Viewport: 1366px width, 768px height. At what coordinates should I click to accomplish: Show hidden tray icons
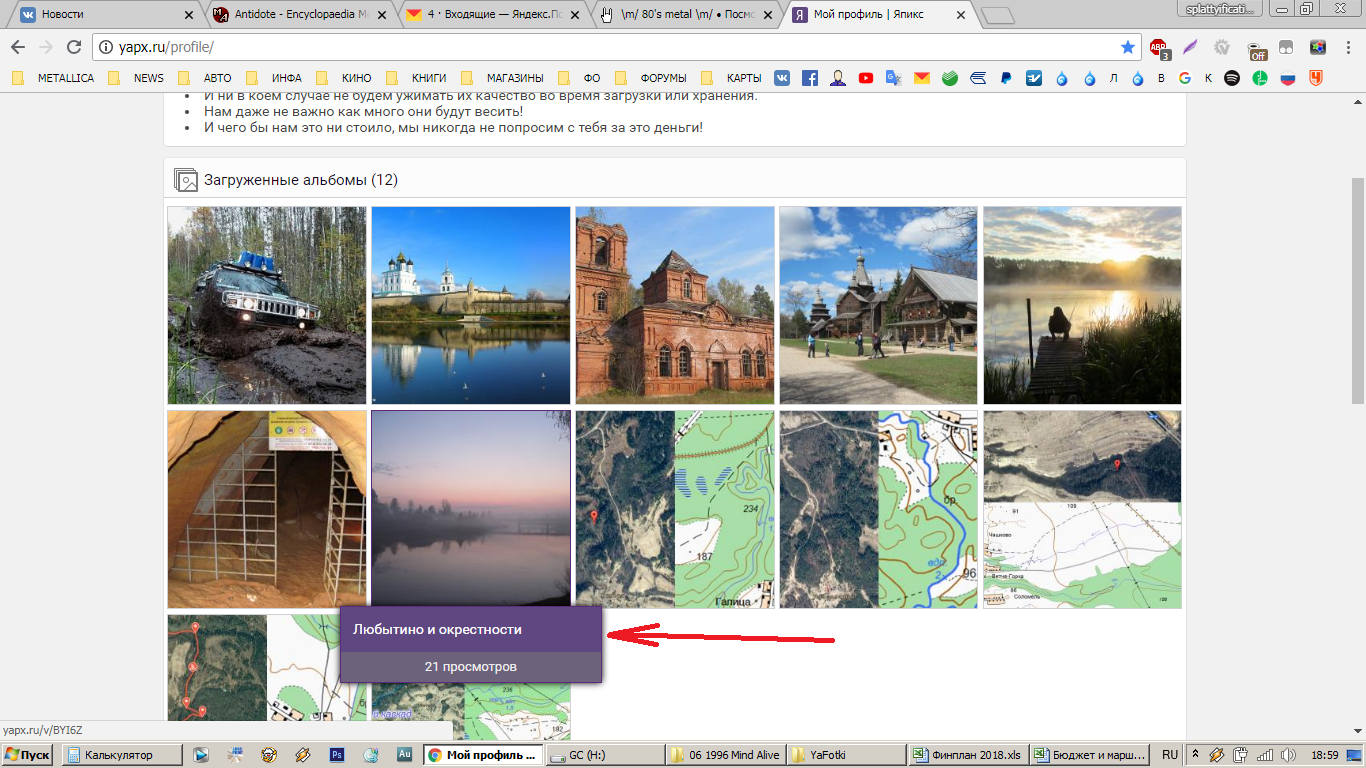(x=1195, y=755)
